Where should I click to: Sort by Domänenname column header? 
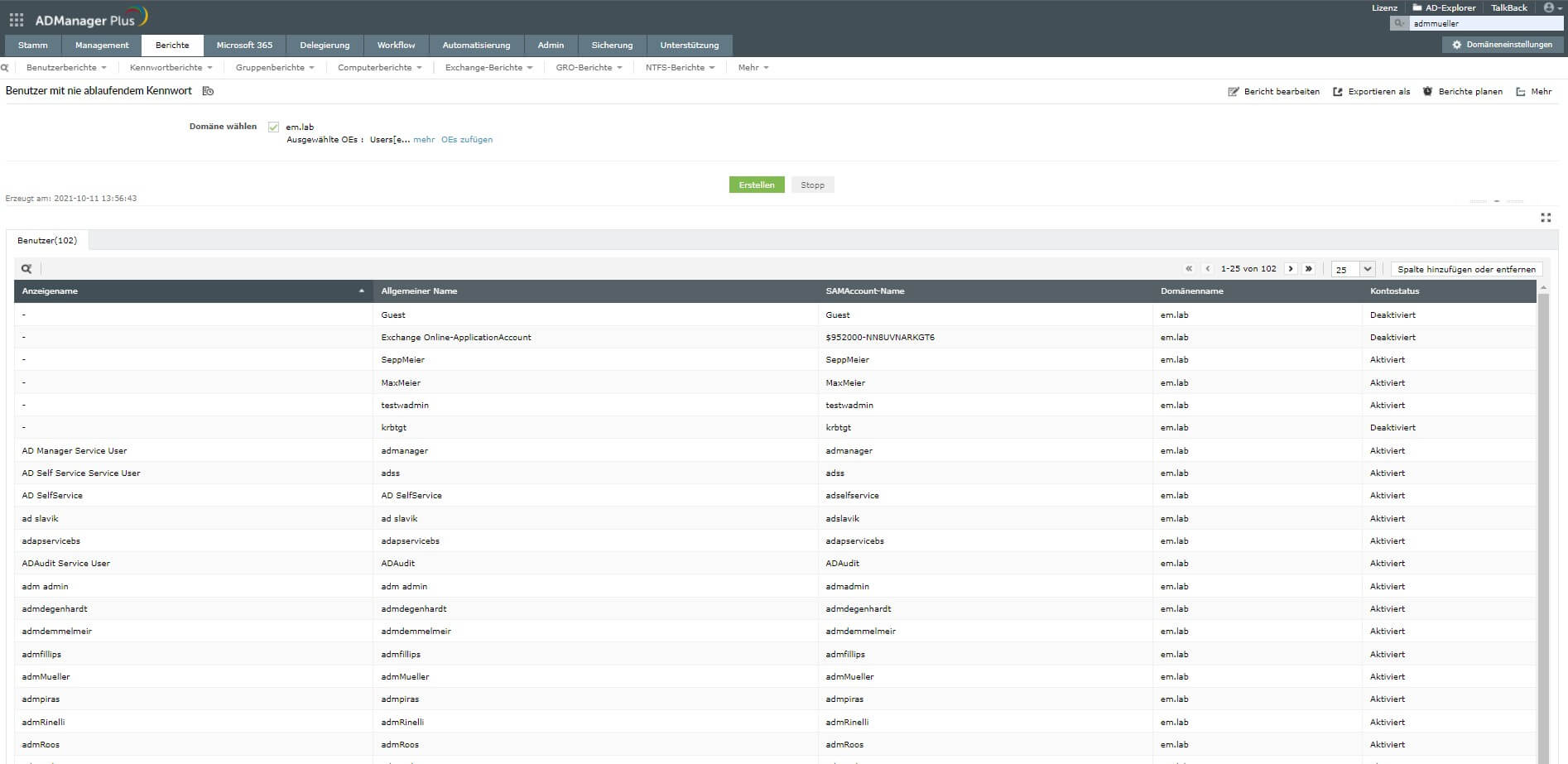click(x=1192, y=291)
